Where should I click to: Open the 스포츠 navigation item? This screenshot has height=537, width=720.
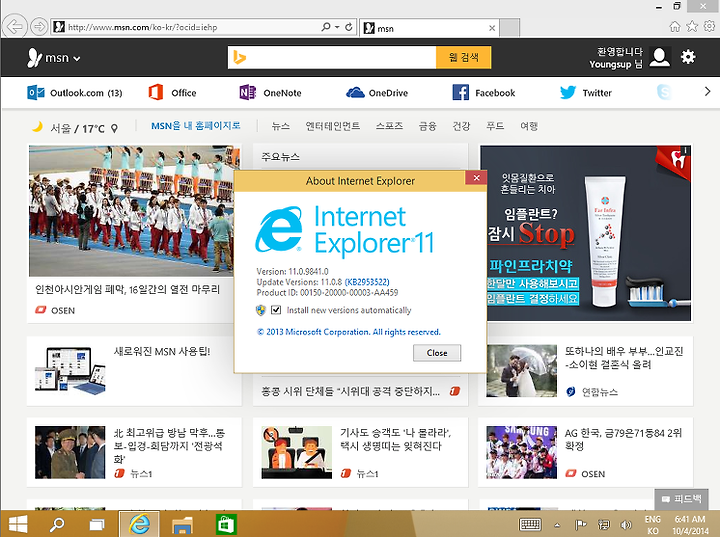pyautogui.click(x=389, y=126)
